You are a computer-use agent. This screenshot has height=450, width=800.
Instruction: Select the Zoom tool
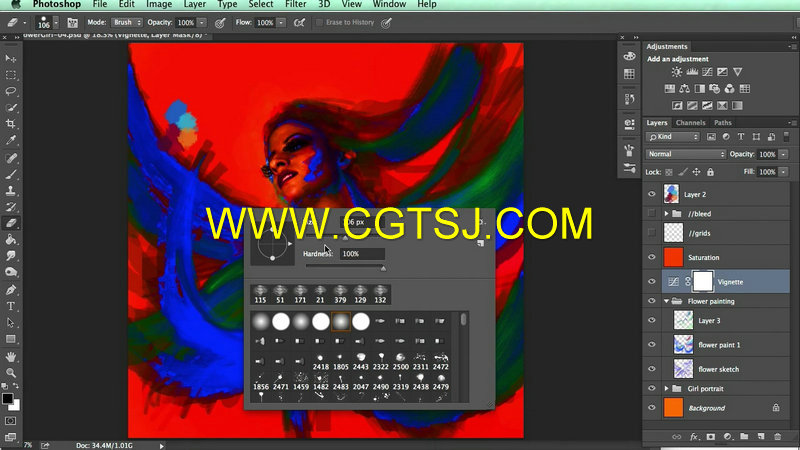coord(11,372)
